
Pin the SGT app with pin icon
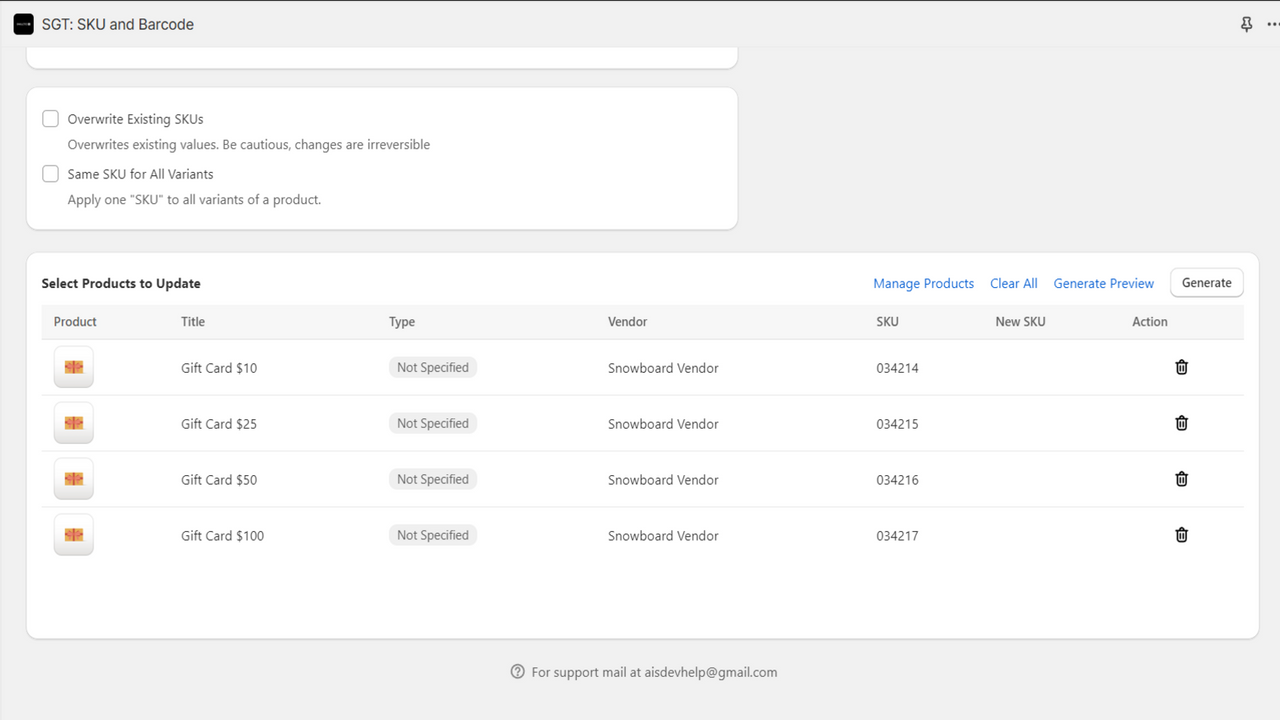(x=1246, y=24)
